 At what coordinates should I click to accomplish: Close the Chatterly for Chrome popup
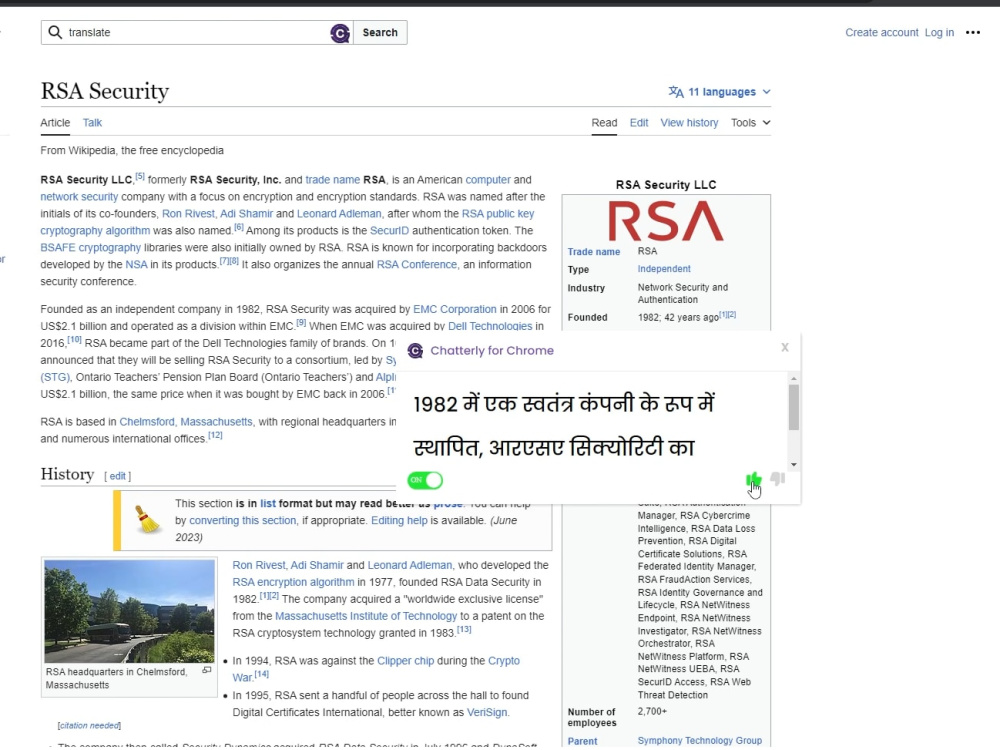[x=785, y=347]
